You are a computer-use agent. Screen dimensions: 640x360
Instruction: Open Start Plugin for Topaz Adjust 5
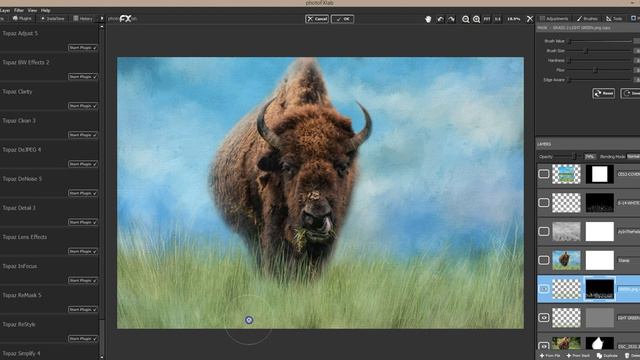pos(83,48)
